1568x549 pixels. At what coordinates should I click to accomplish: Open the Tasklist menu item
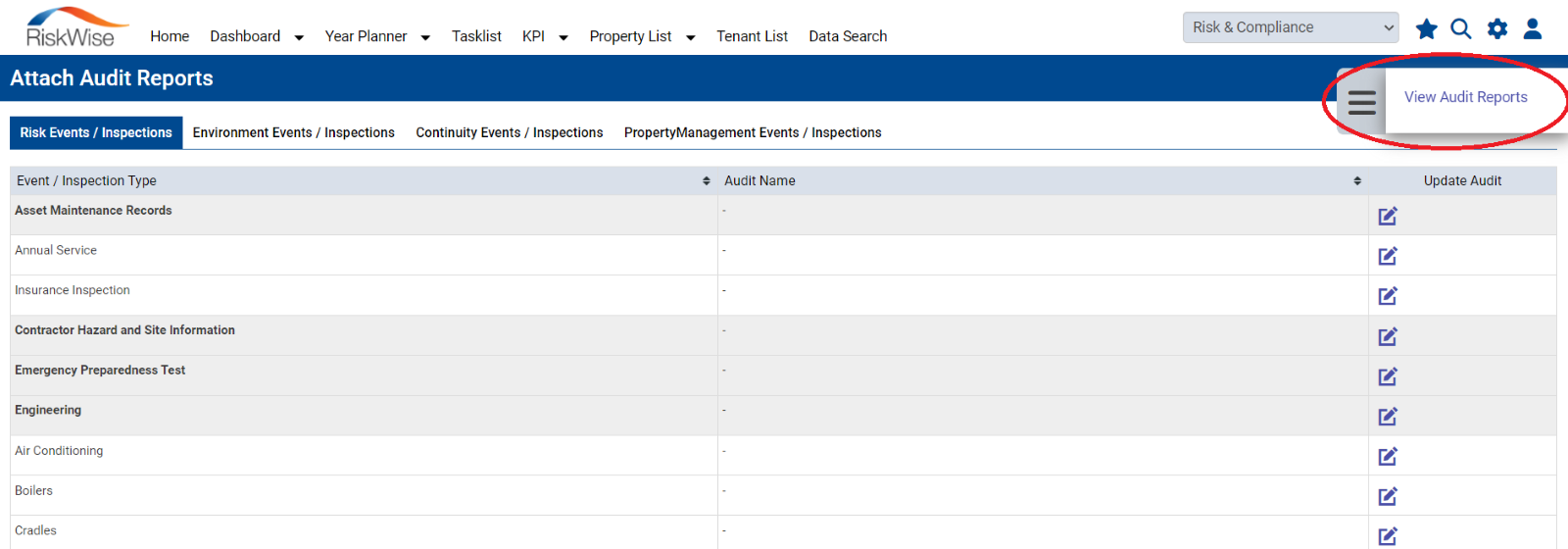click(x=476, y=36)
